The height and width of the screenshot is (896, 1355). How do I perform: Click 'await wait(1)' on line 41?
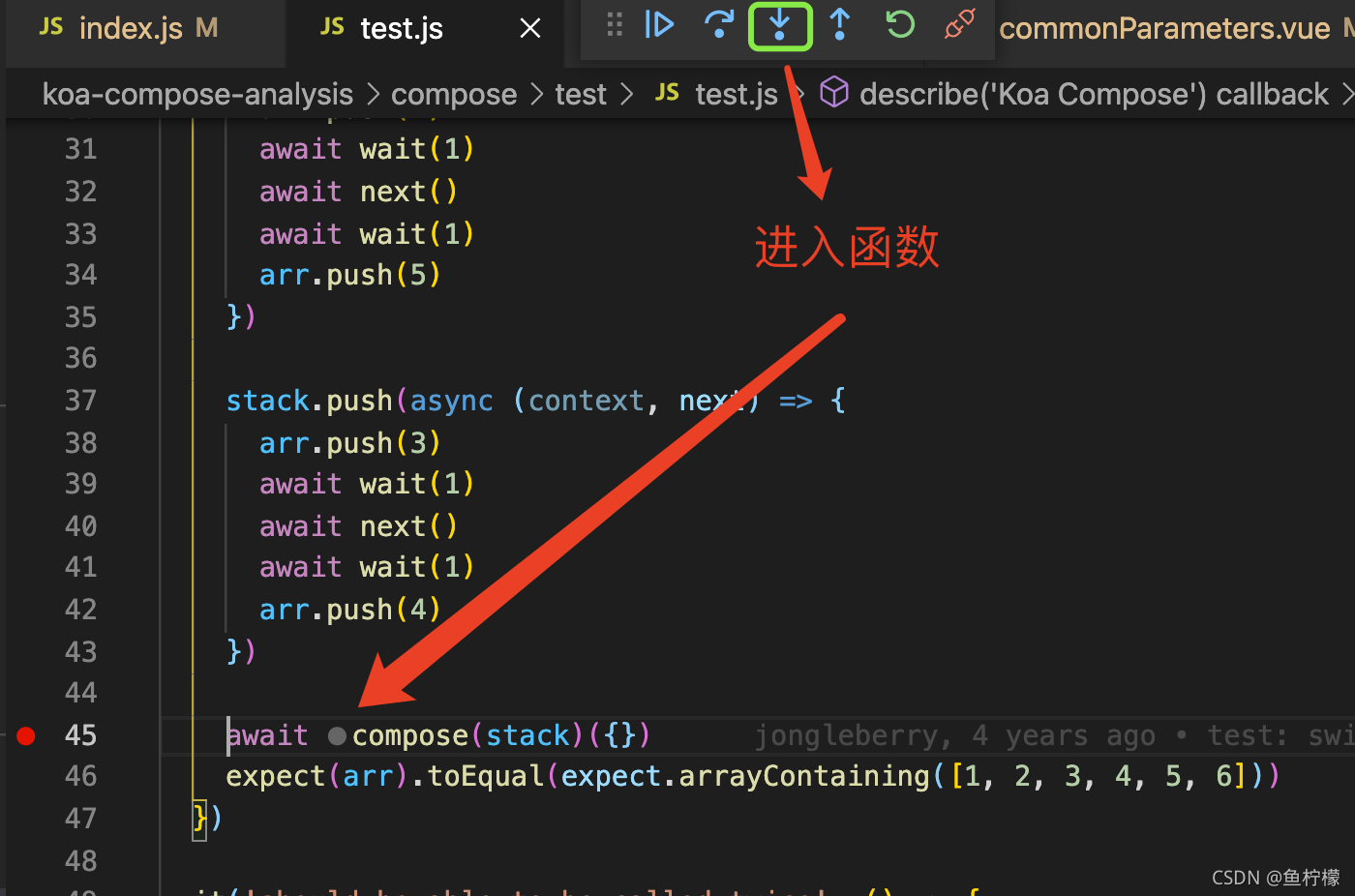[367, 567]
